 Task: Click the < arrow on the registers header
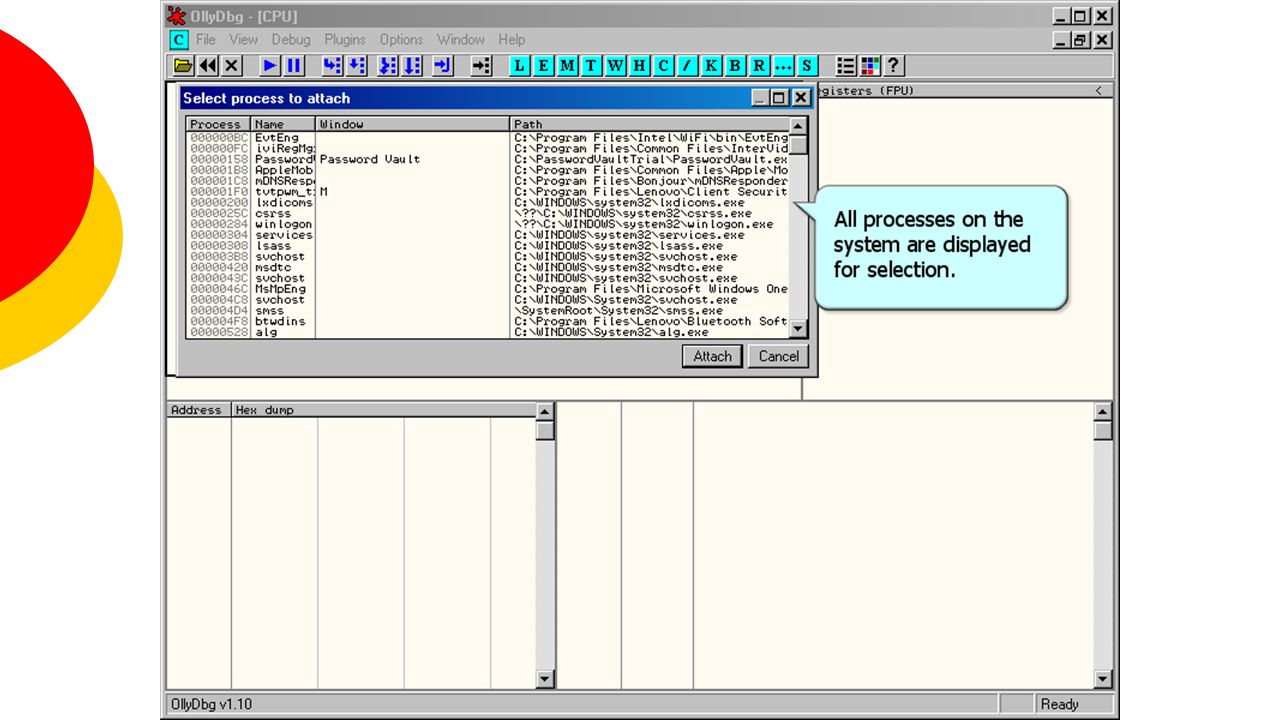click(1099, 90)
